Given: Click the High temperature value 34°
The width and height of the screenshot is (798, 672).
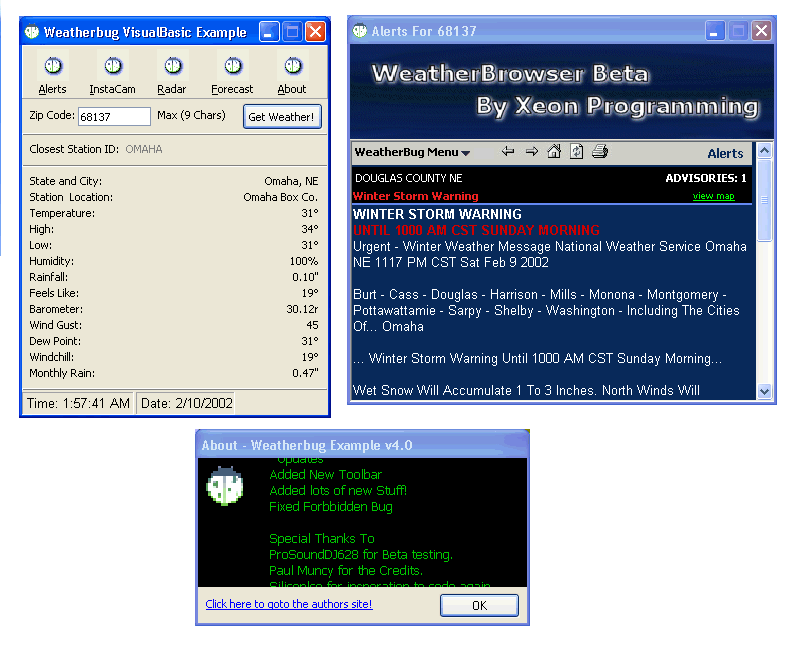Looking at the screenshot, I should (x=310, y=229).
